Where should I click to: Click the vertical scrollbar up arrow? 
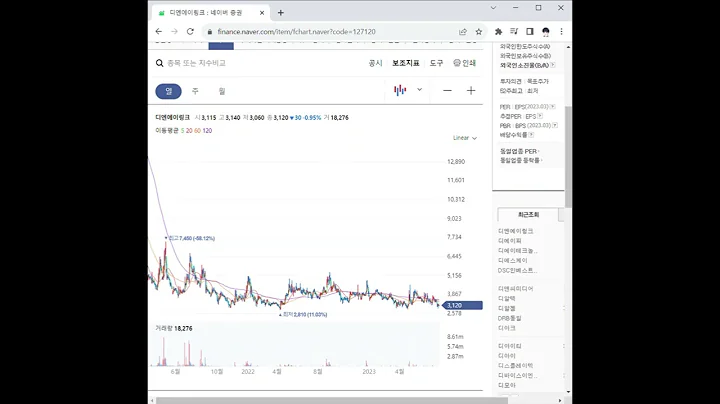pos(568,47)
